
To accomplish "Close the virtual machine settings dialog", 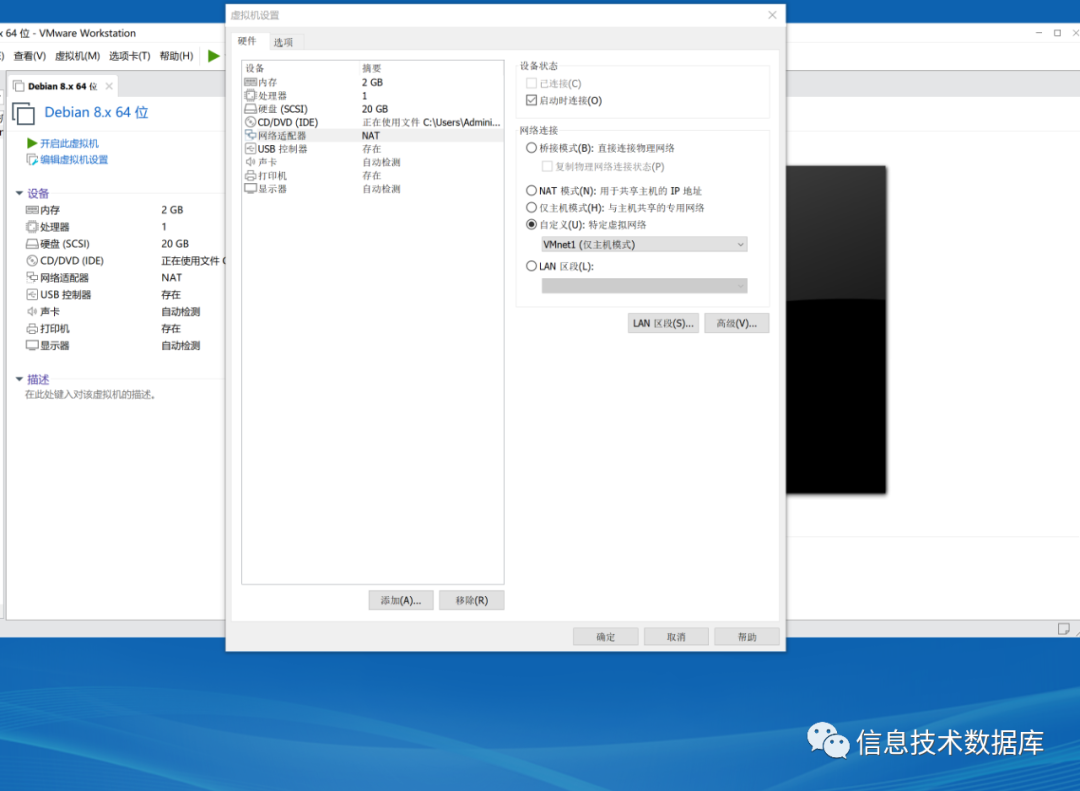I will 772,15.
